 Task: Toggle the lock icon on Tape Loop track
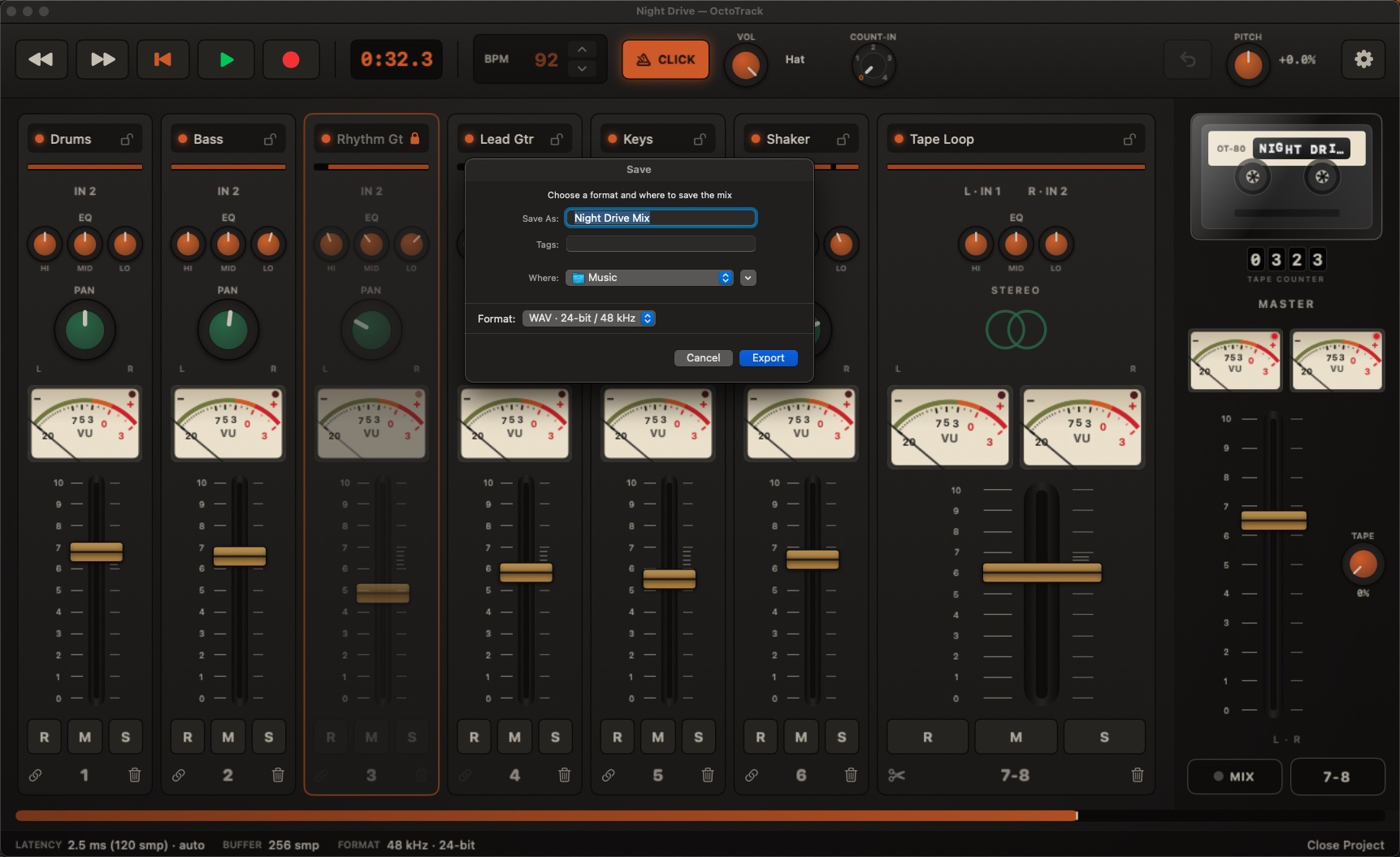[x=1129, y=139]
